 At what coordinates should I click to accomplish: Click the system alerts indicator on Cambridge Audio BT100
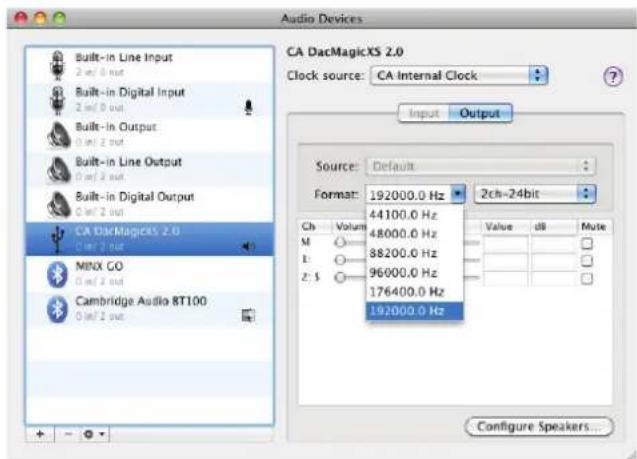[248, 315]
